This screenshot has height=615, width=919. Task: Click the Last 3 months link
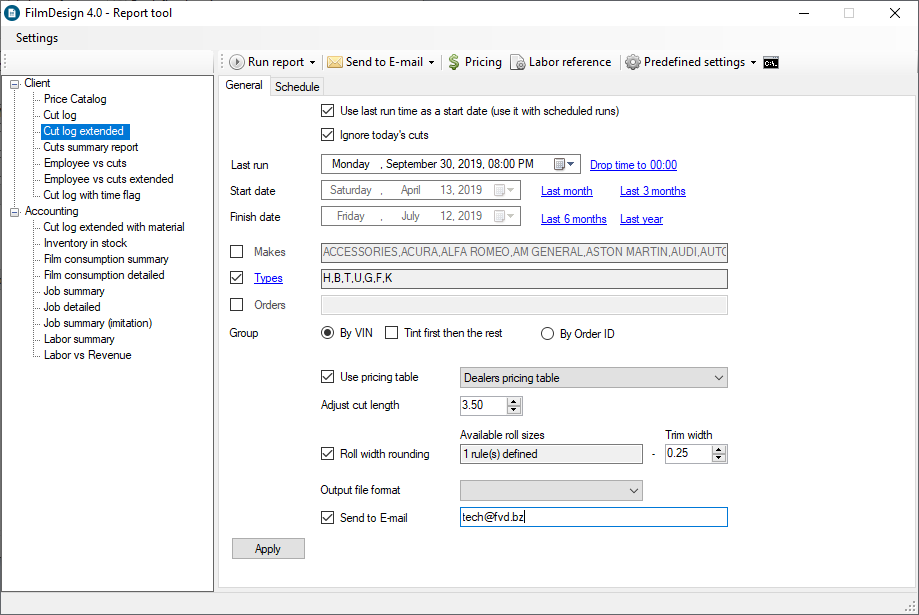[x=652, y=191]
